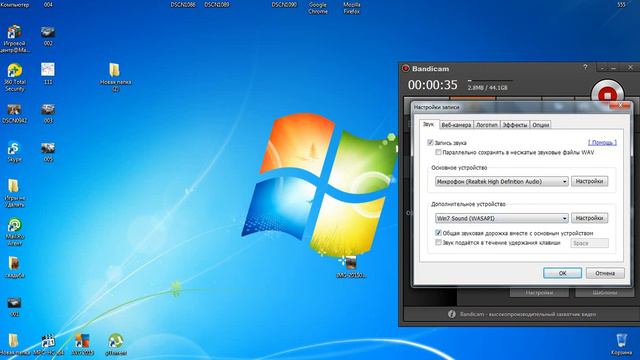This screenshot has height=360, width=640.
Task: Click the Google Chrome desktop label
Action: click(x=318, y=8)
